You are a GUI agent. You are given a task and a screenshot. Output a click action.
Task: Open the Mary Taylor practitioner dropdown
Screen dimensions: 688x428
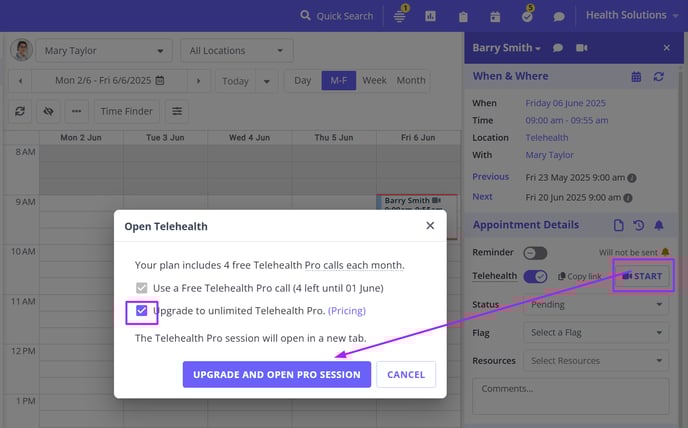(104, 51)
